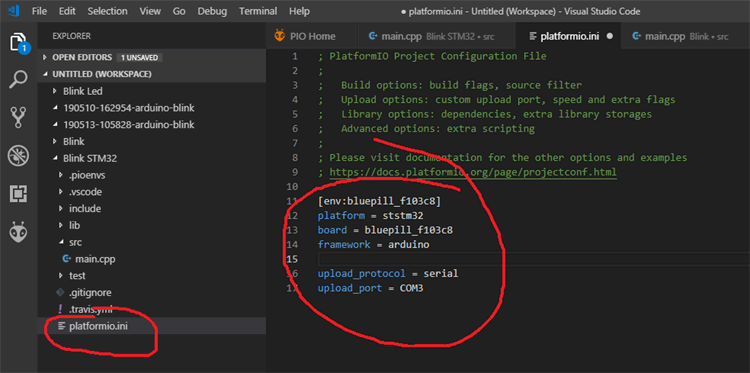Click the .travis.yml exclamation icon
Screen dimensions: 750x373
click(x=60, y=309)
